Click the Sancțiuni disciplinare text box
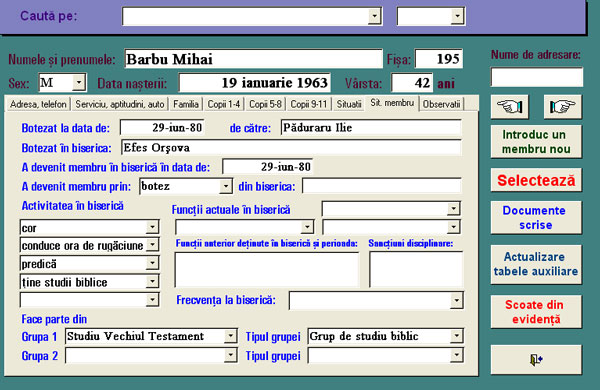Screen dimensions: 600x390 (x=416, y=269)
